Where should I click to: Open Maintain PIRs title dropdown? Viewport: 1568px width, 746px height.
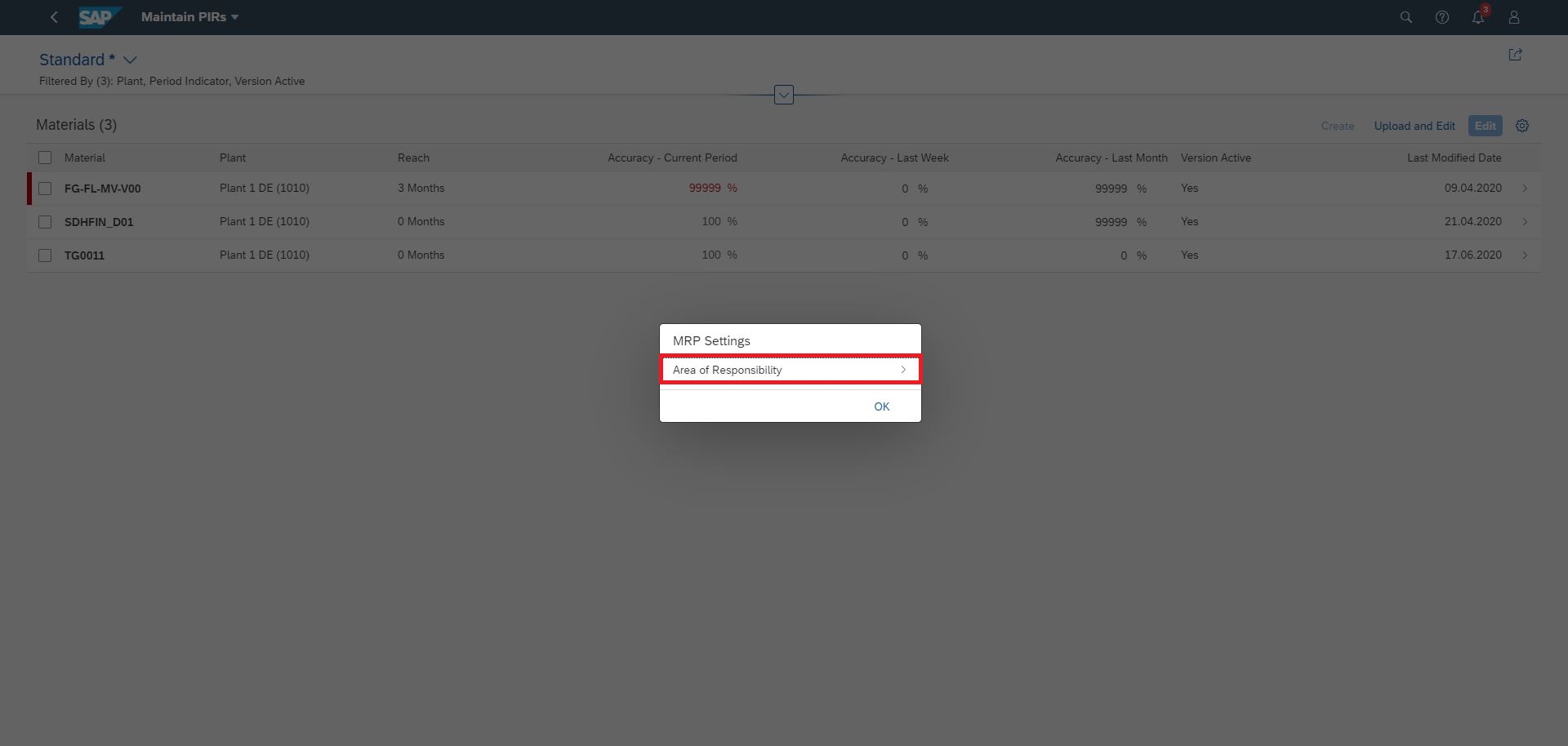pos(189,17)
